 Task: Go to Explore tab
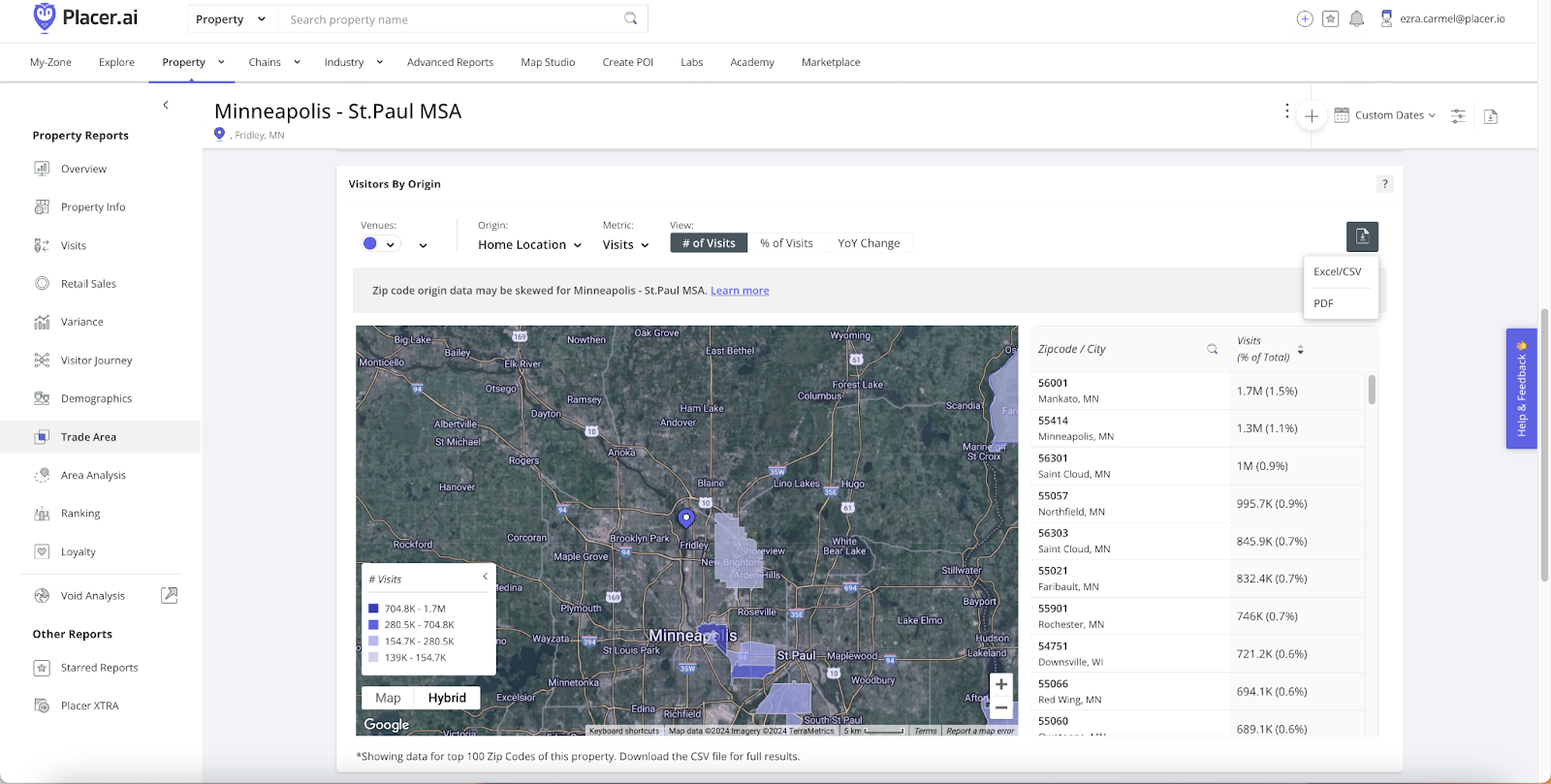(x=116, y=62)
